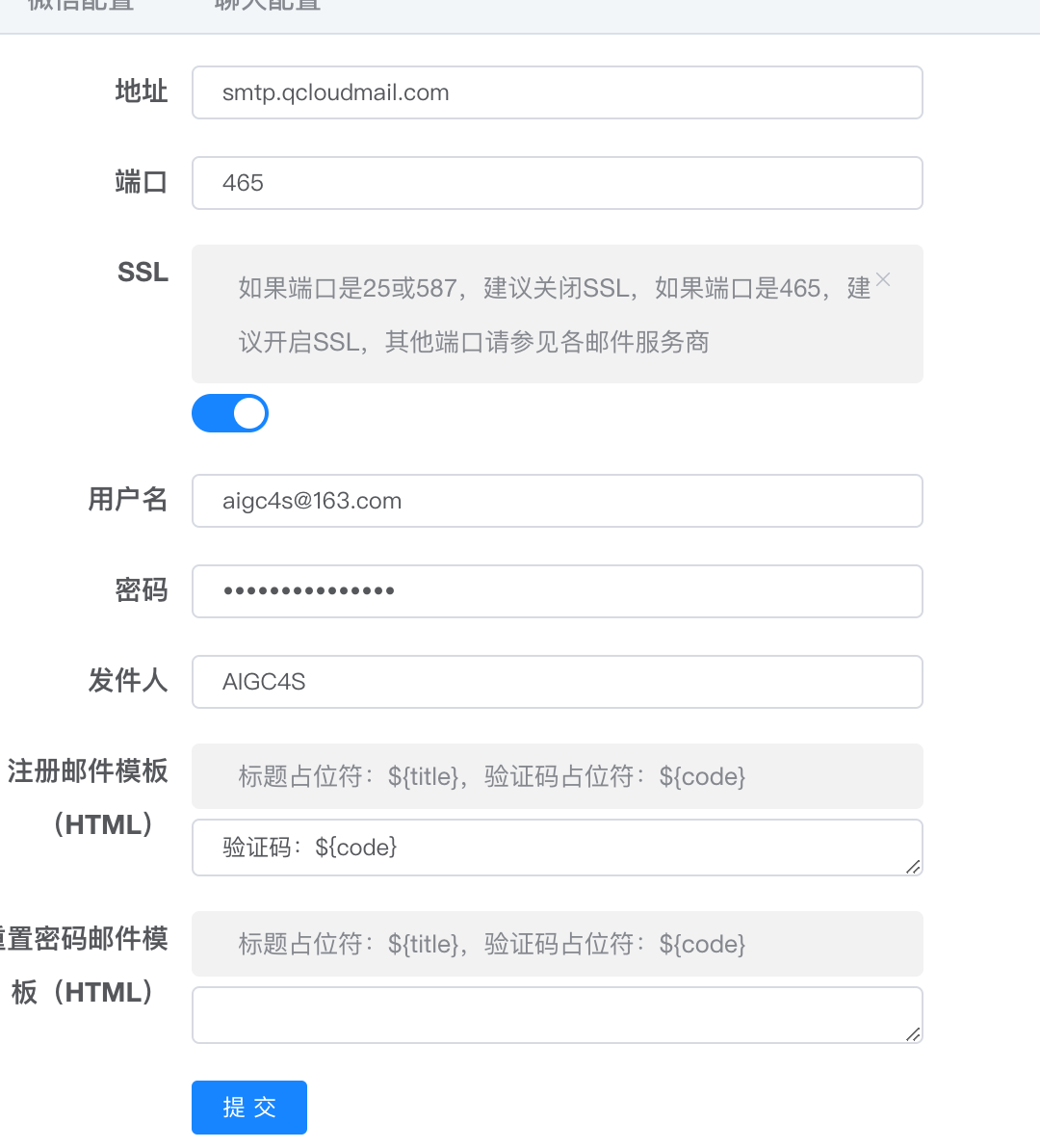Open the 聊天配置 tab
The width and height of the screenshot is (1040, 1148).
[x=268, y=6]
